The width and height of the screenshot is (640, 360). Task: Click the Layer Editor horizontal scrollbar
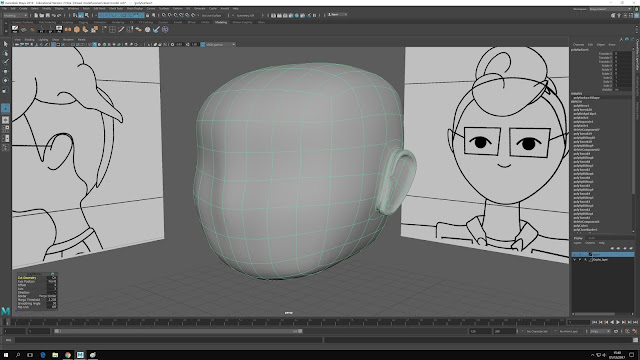point(594,314)
